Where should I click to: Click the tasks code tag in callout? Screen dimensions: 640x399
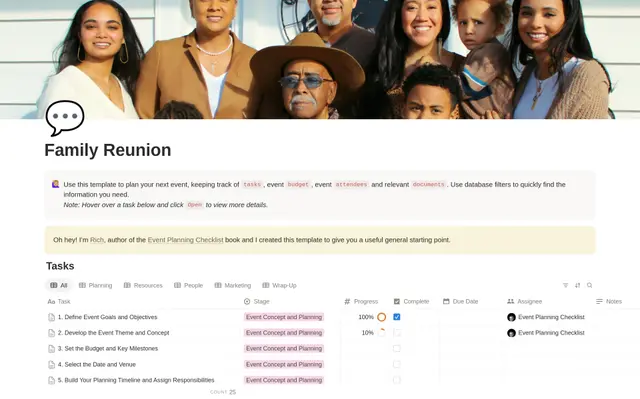[x=252, y=184]
